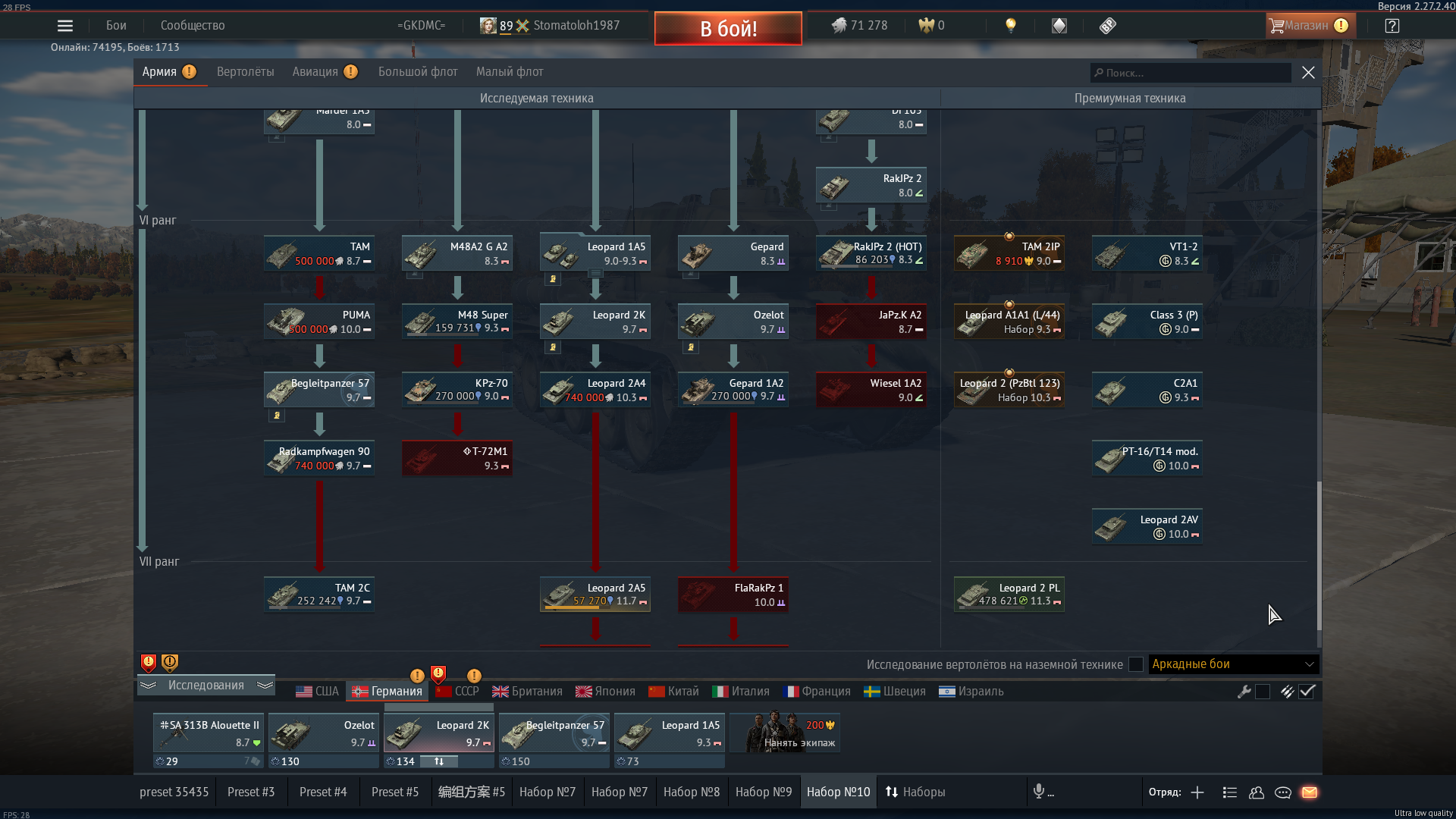Add a squad member with plus icon

pos(1197,792)
